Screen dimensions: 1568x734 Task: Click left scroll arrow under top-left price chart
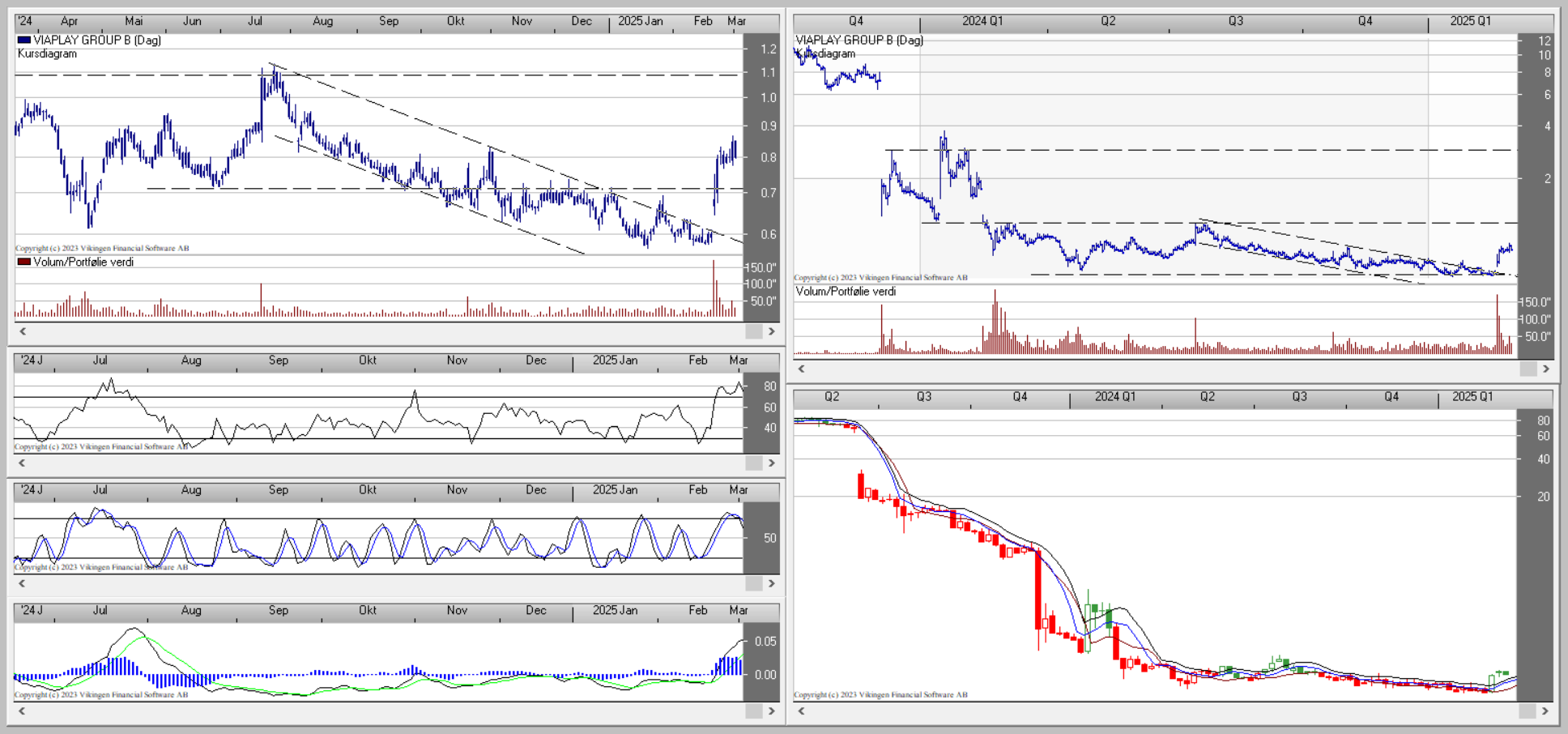(x=23, y=331)
